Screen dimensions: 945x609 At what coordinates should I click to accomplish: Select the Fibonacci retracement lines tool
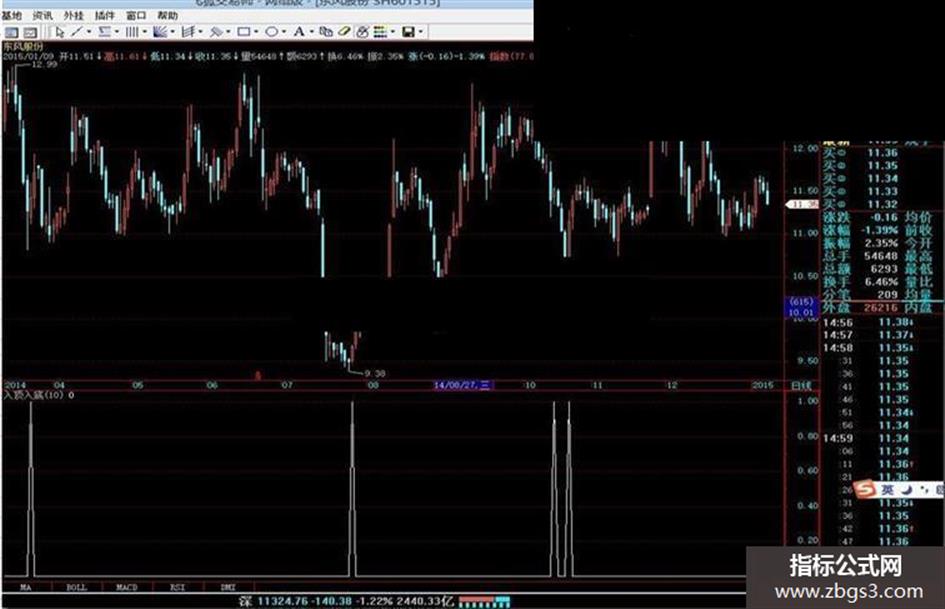[188, 32]
